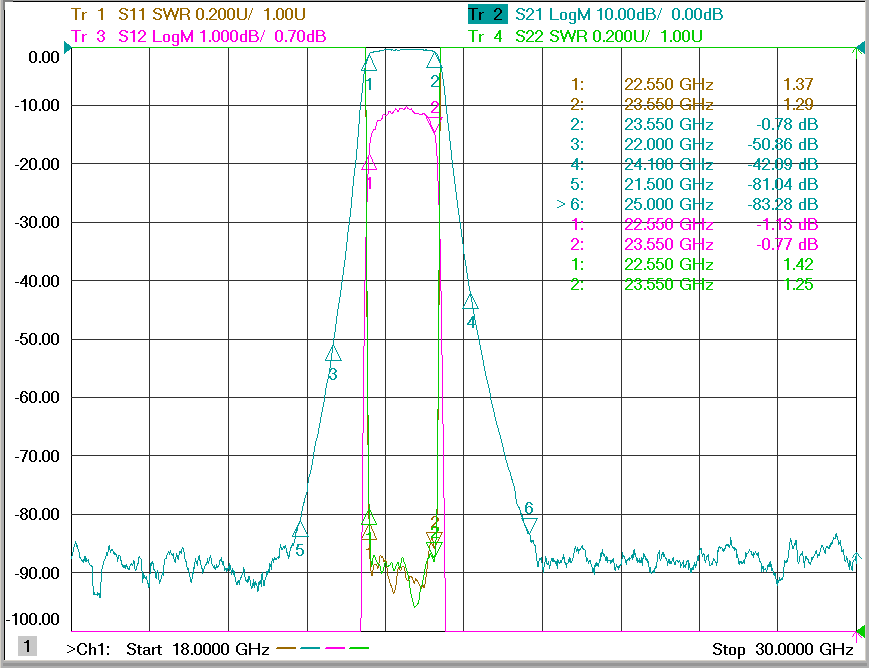
Task: Click marker 5 readout 21.500 GHz -81.04 dB
Action: [x=694, y=184]
